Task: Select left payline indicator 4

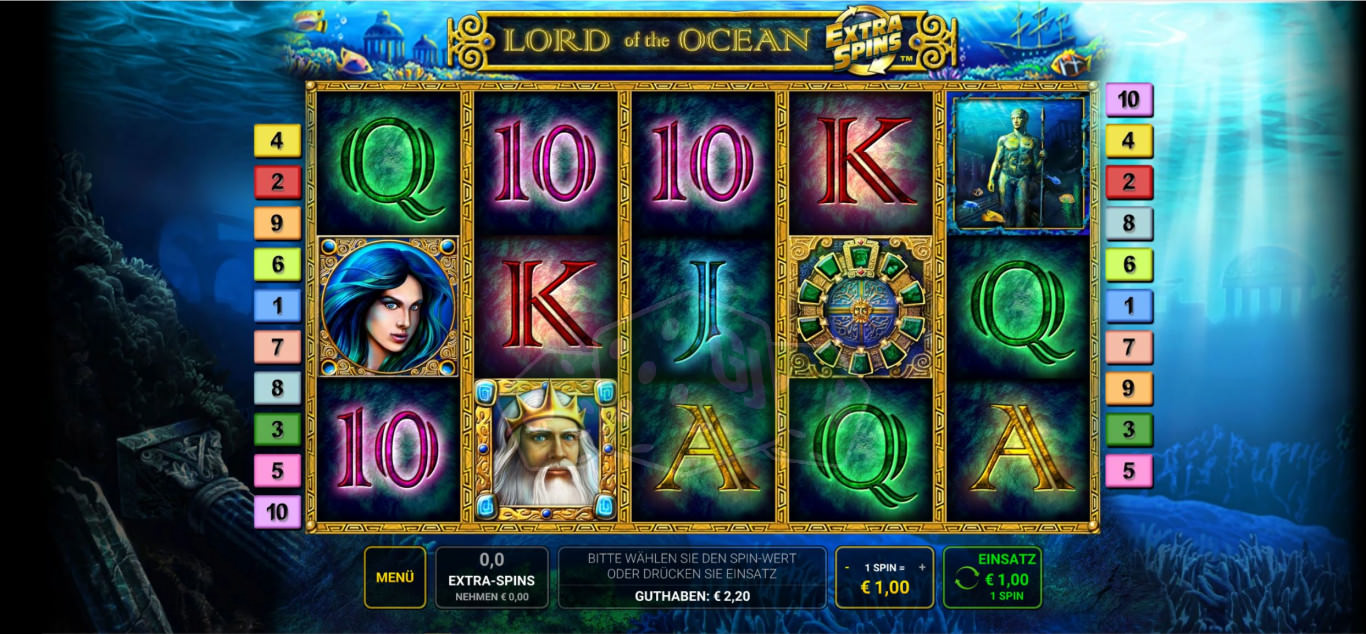Action: pyautogui.click(x=277, y=141)
